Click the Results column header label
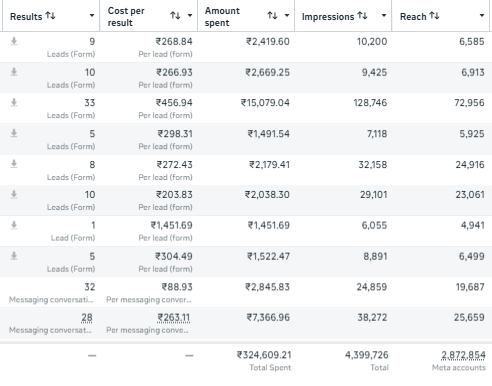Image resolution: width=492 pixels, height=386 pixels. click(26, 17)
